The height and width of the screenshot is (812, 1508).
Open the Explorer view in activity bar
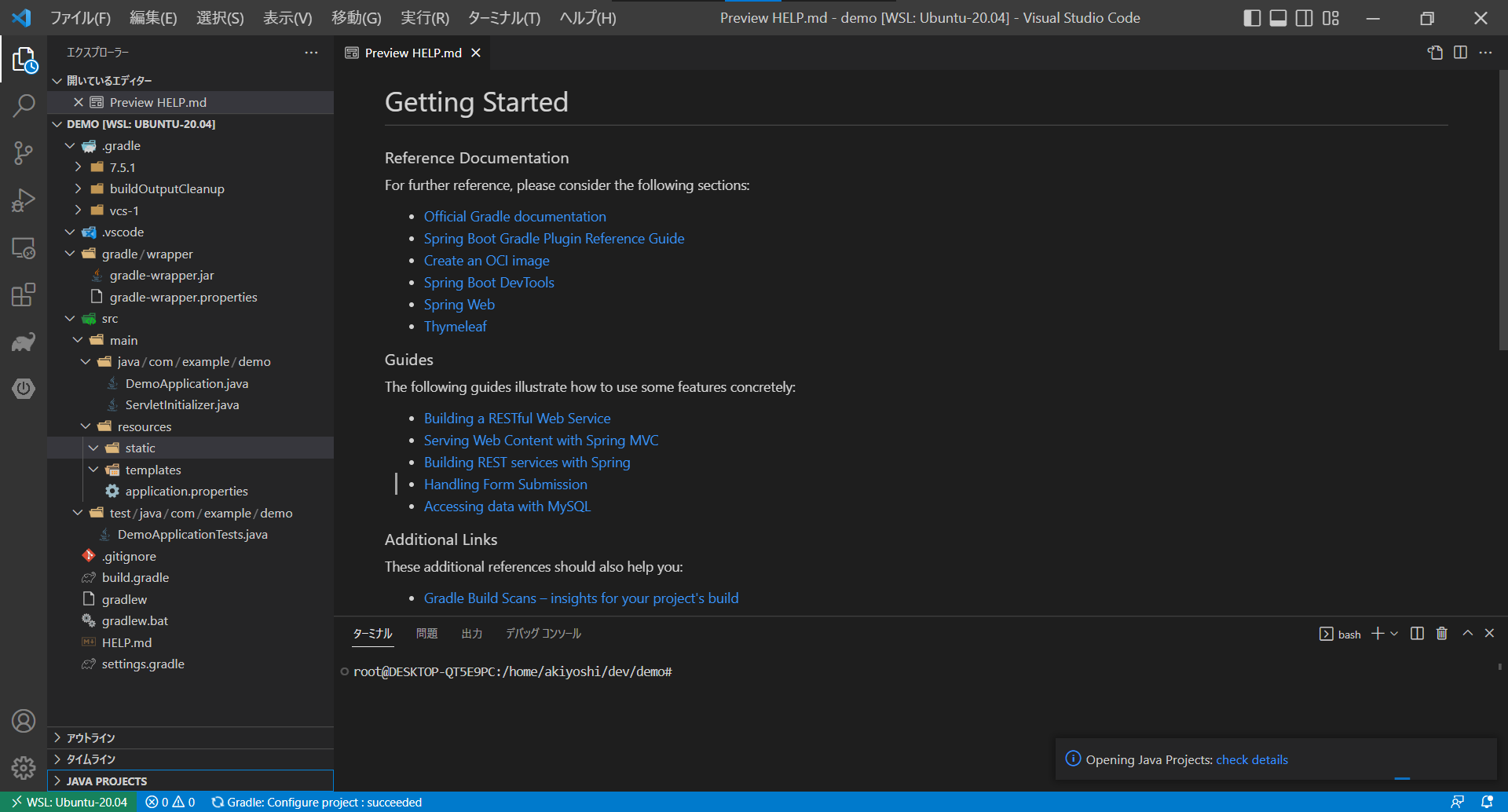24,59
